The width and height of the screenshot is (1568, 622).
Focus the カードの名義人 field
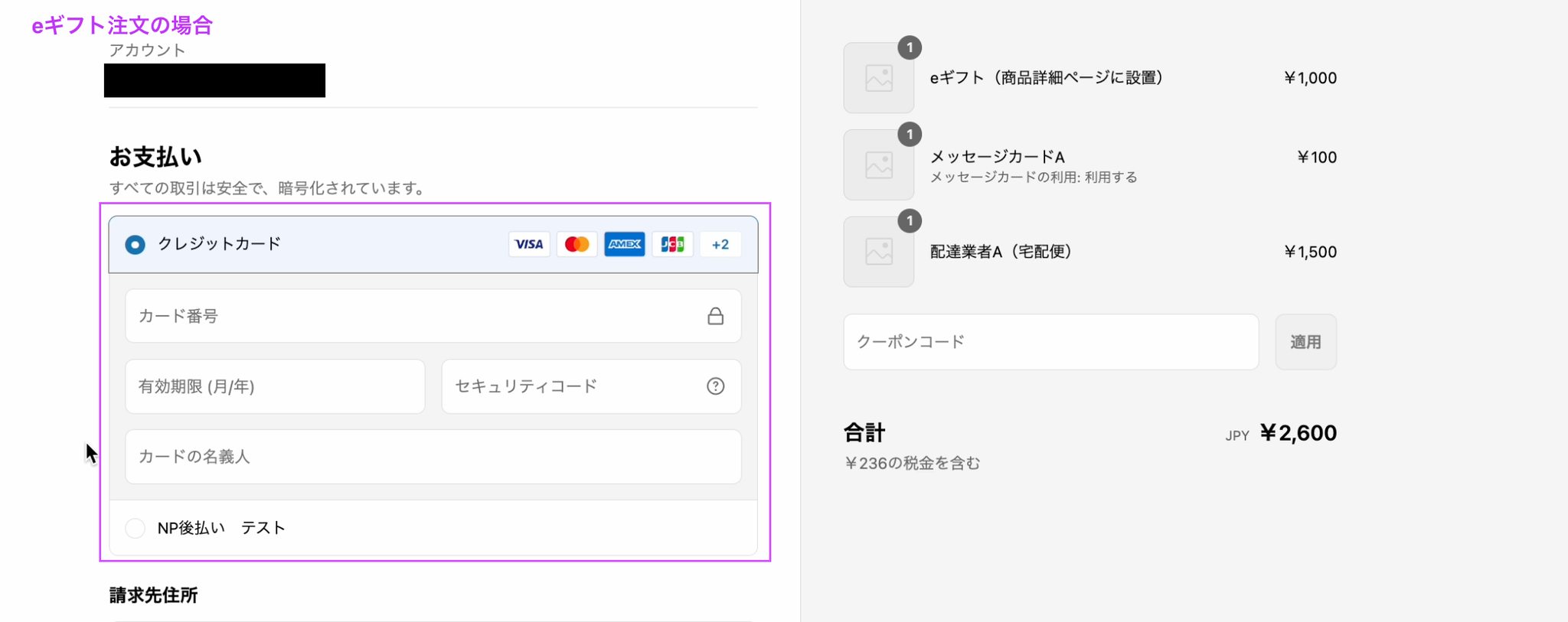[433, 457]
